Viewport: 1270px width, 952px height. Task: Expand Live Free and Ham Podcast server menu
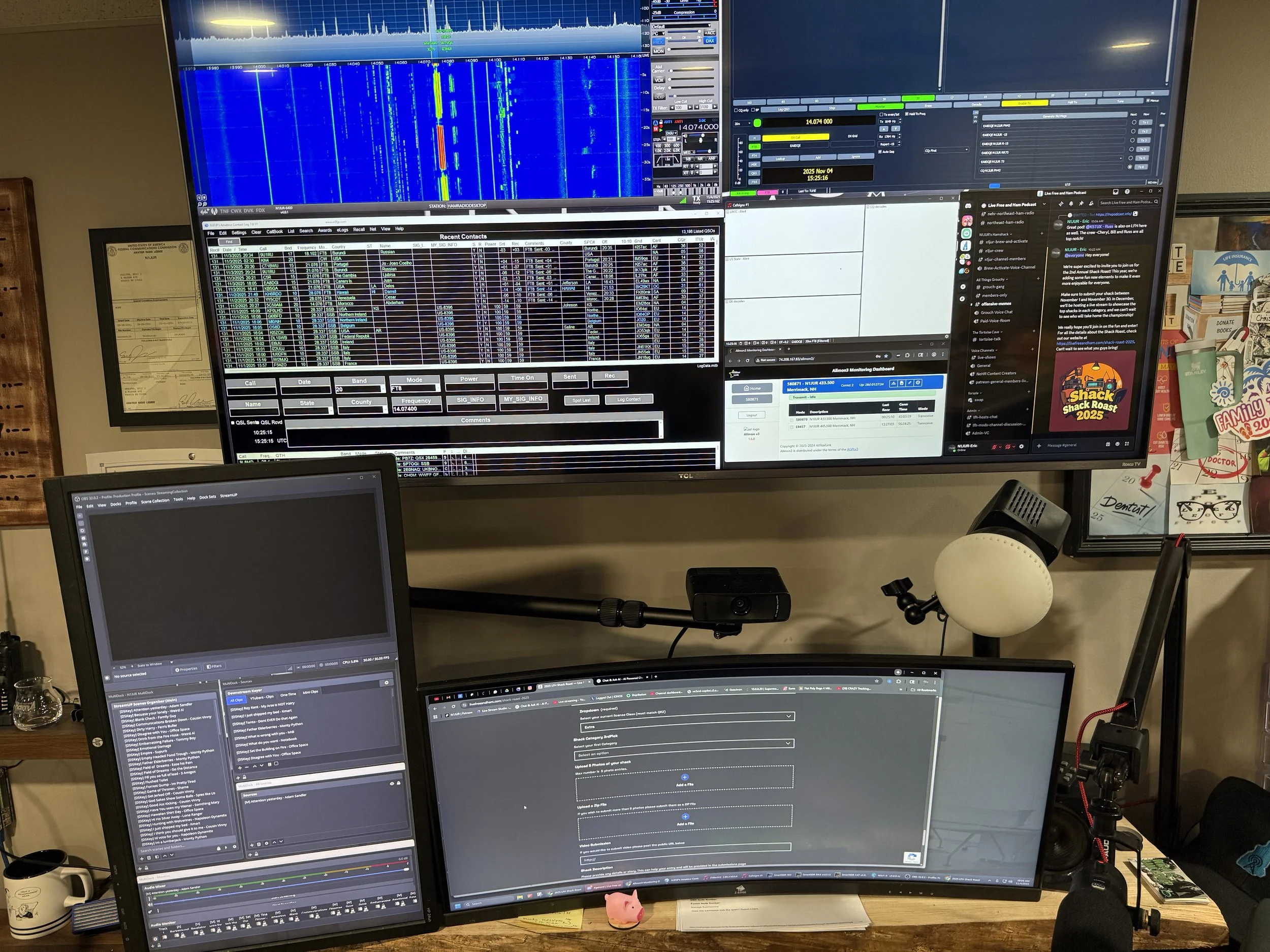click(x=1044, y=204)
